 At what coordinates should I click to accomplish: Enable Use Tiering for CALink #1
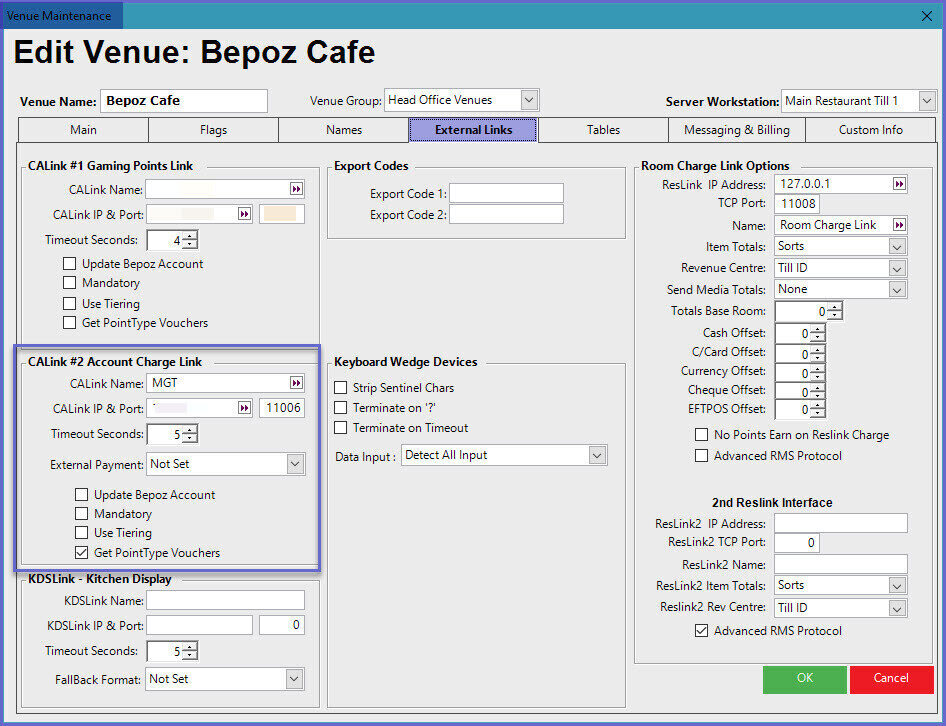70,304
